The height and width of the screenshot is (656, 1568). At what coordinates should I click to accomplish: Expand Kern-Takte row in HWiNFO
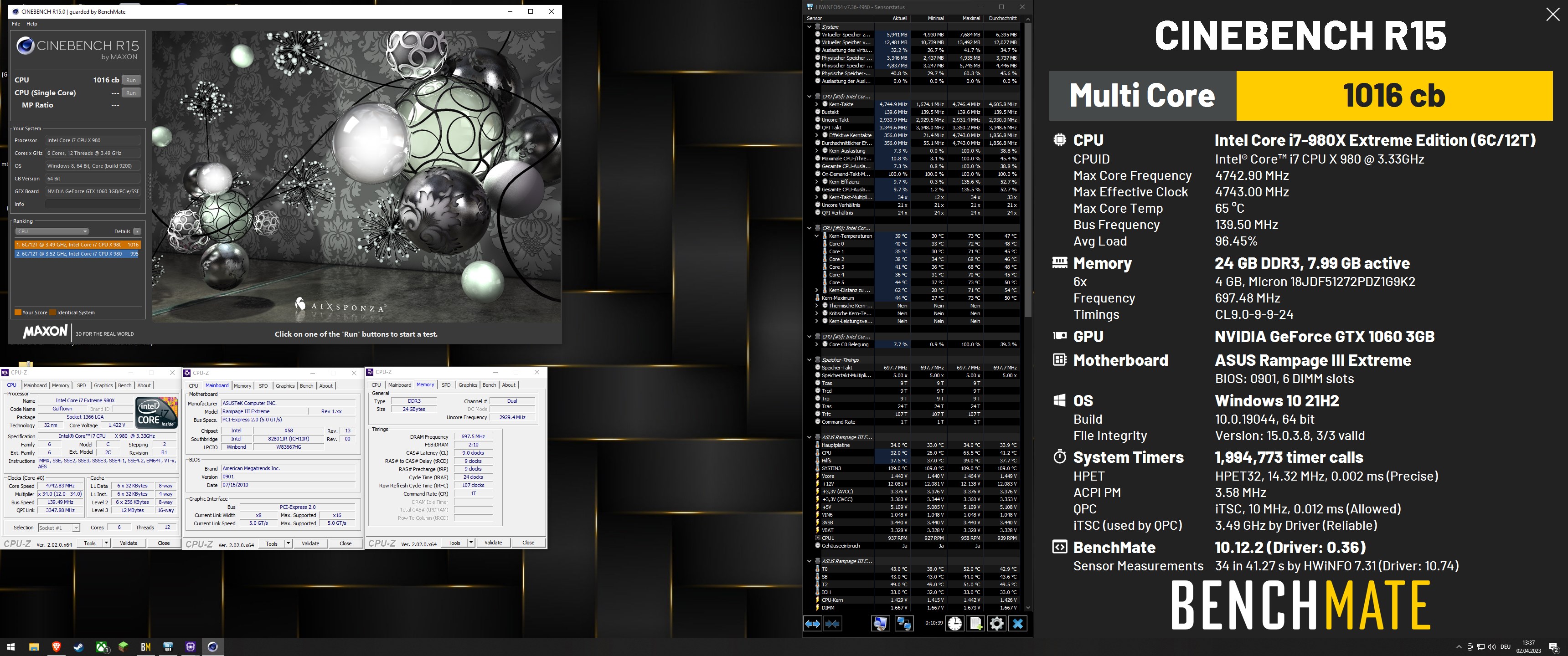[x=816, y=104]
